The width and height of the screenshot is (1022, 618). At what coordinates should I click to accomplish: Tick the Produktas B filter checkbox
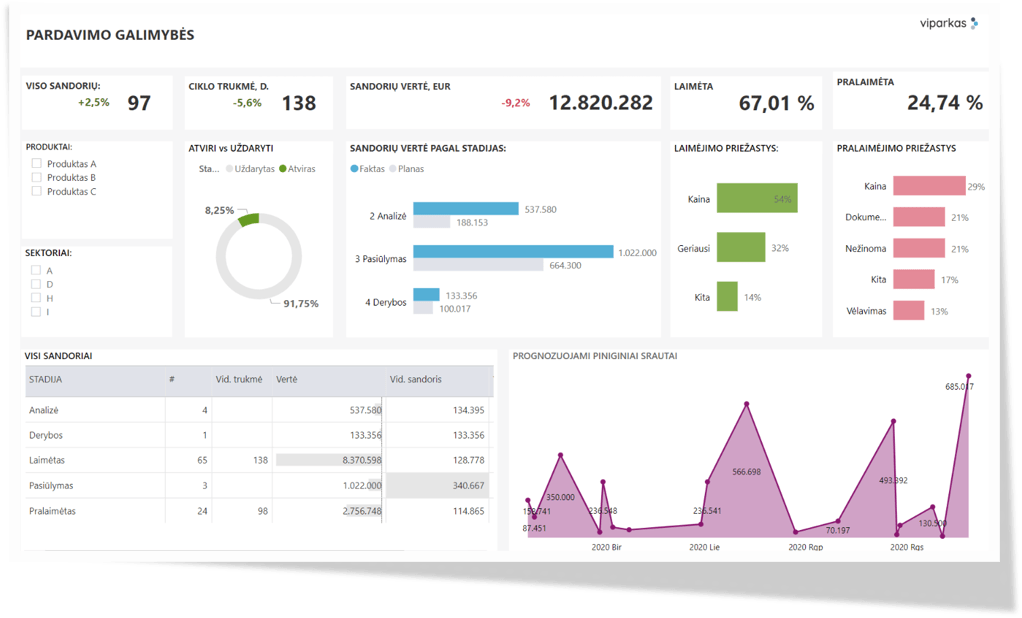click(37, 178)
